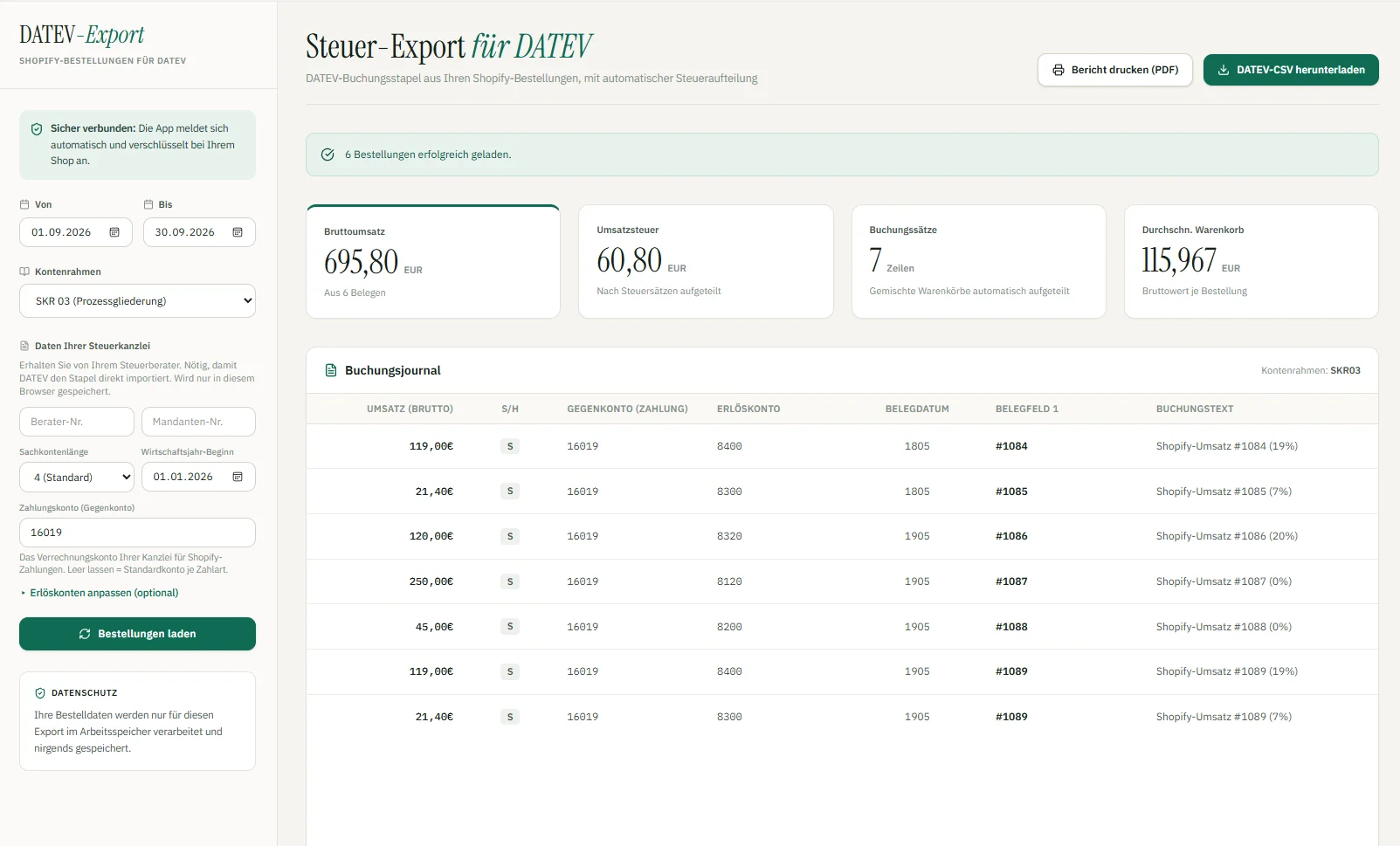Click the BUCHUNGSTEXT column header
The width and height of the screenshot is (1400, 846).
click(1195, 409)
